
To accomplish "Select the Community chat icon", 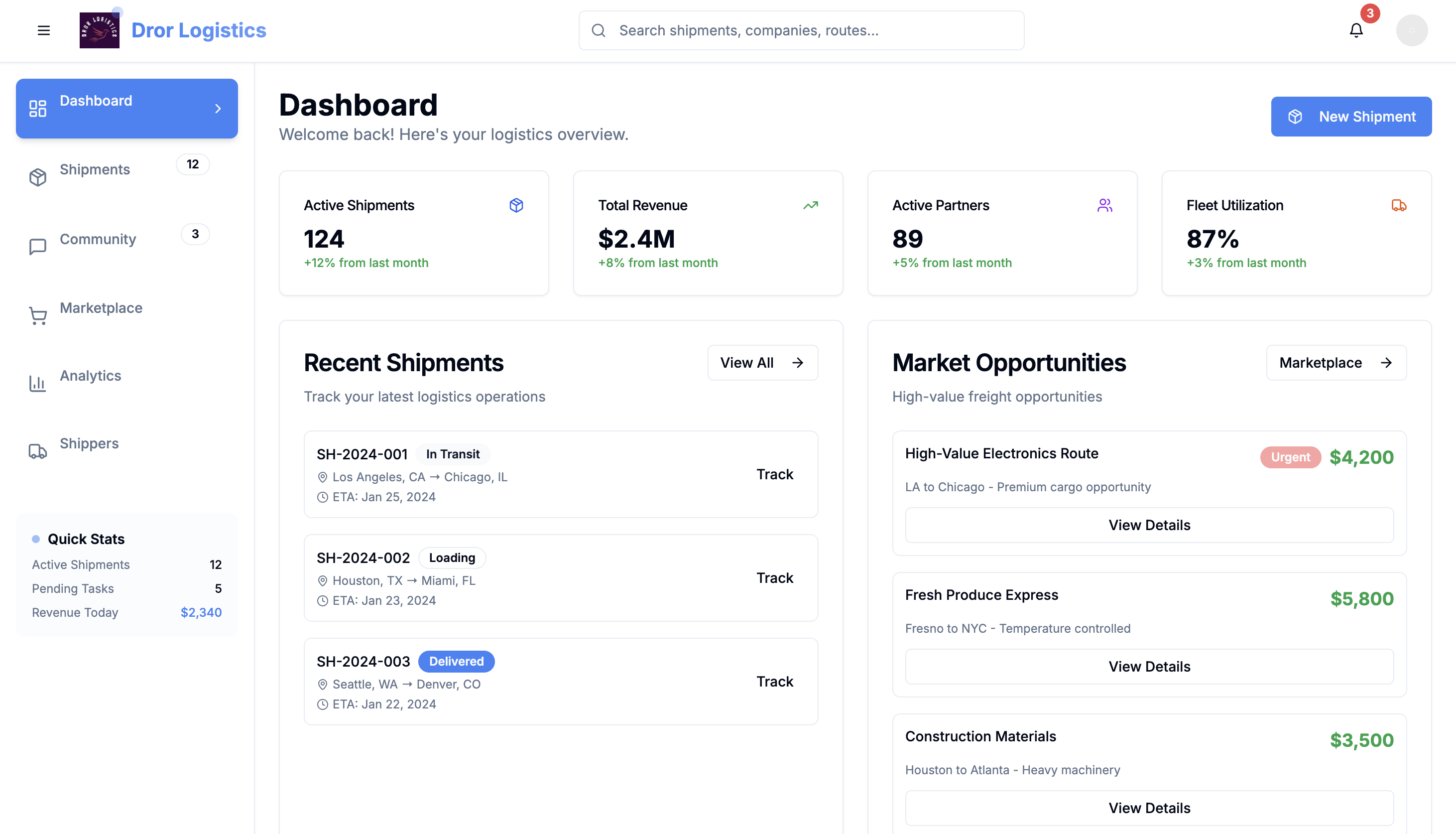I will click(37, 246).
